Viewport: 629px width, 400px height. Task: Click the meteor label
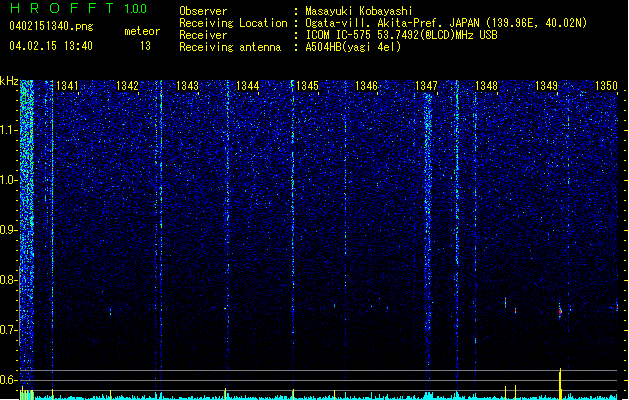click(x=142, y=31)
